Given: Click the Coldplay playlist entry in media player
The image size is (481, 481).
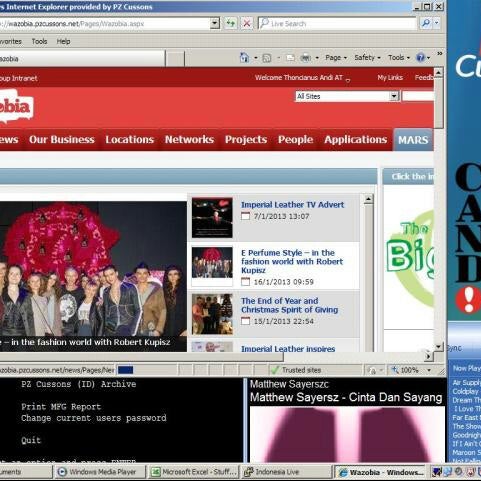Looking at the screenshot, I should click(466, 391).
